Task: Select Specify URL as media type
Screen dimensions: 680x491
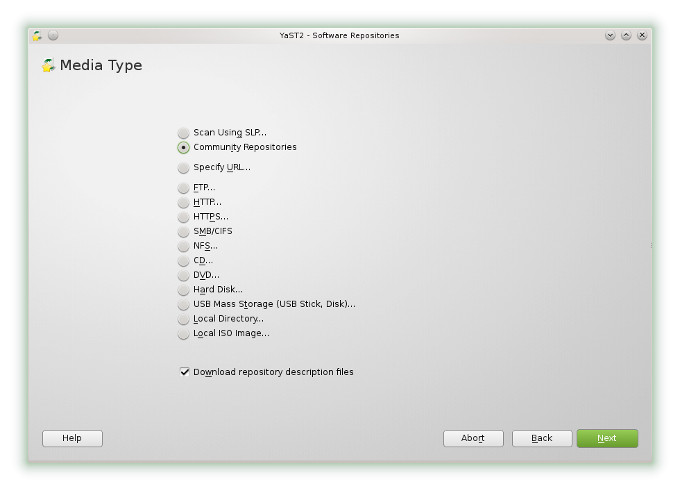Action: coord(183,168)
